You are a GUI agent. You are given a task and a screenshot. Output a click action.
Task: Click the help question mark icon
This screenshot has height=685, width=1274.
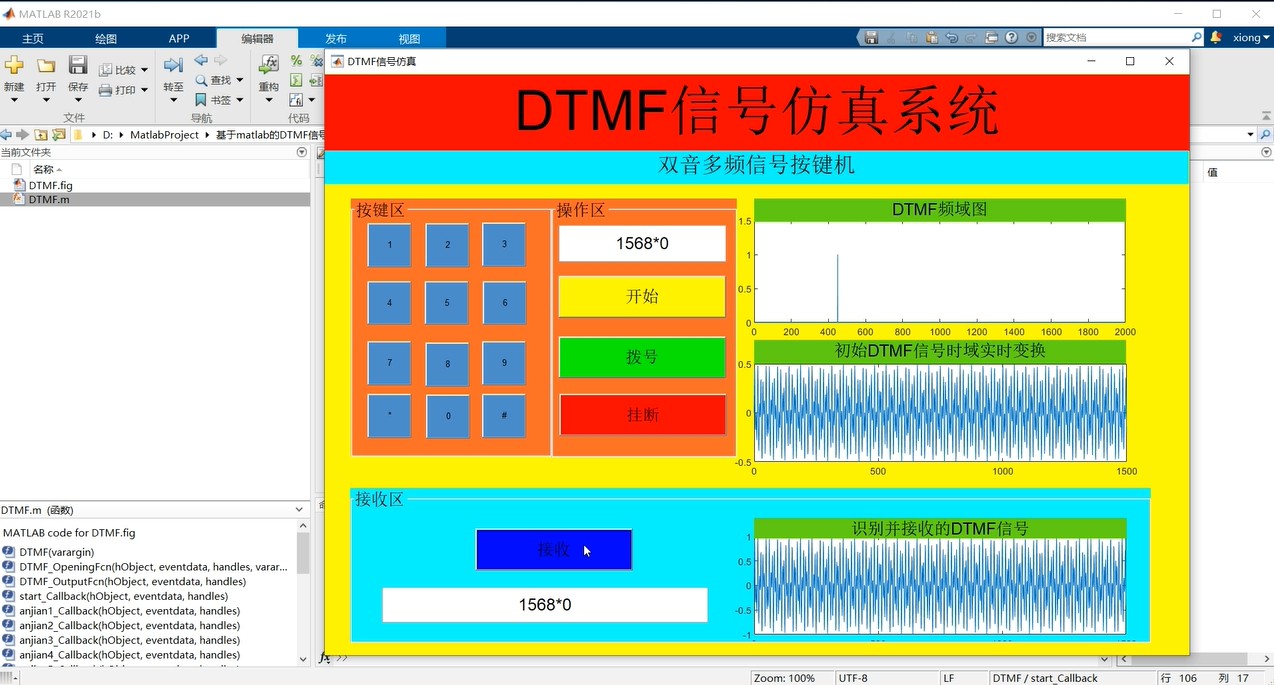point(1012,37)
